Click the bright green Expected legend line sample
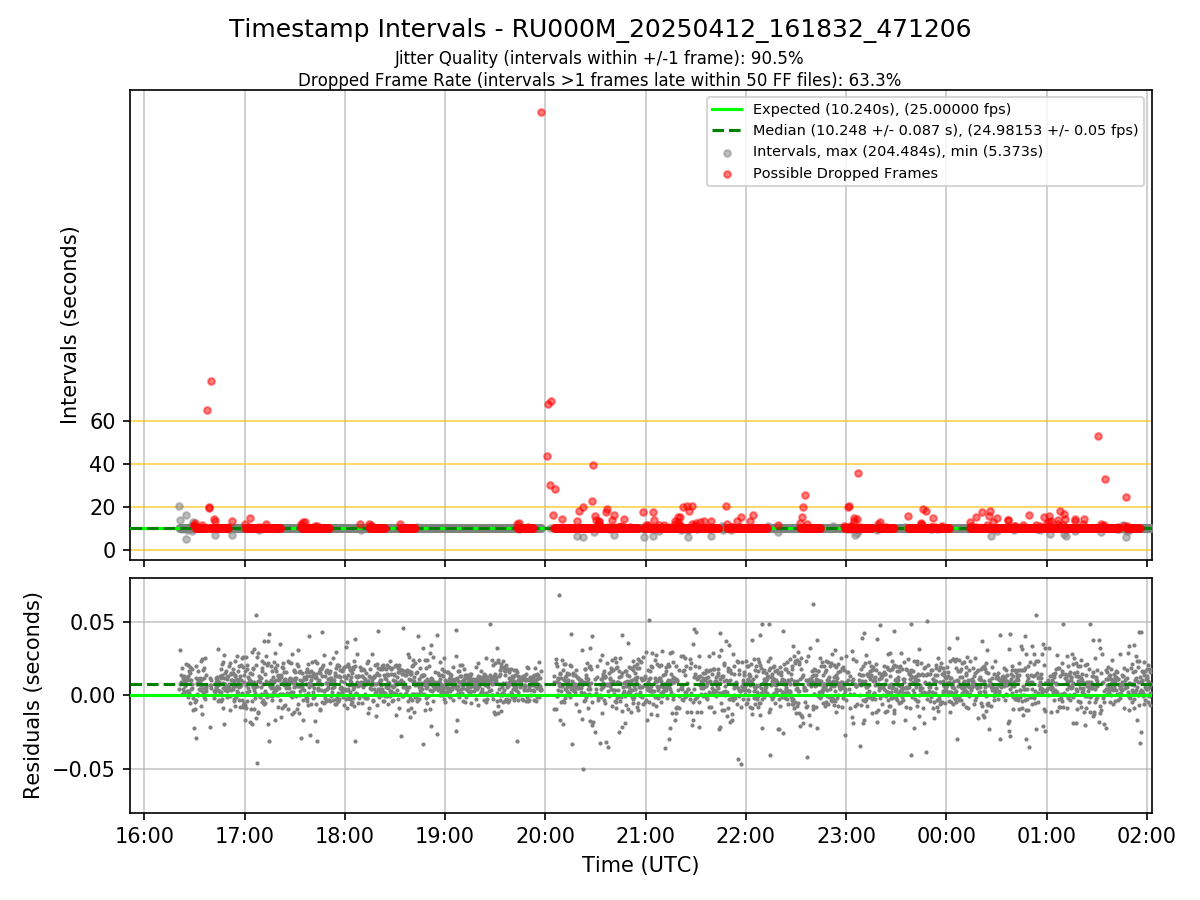1200x900 pixels. [x=727, y=109]
